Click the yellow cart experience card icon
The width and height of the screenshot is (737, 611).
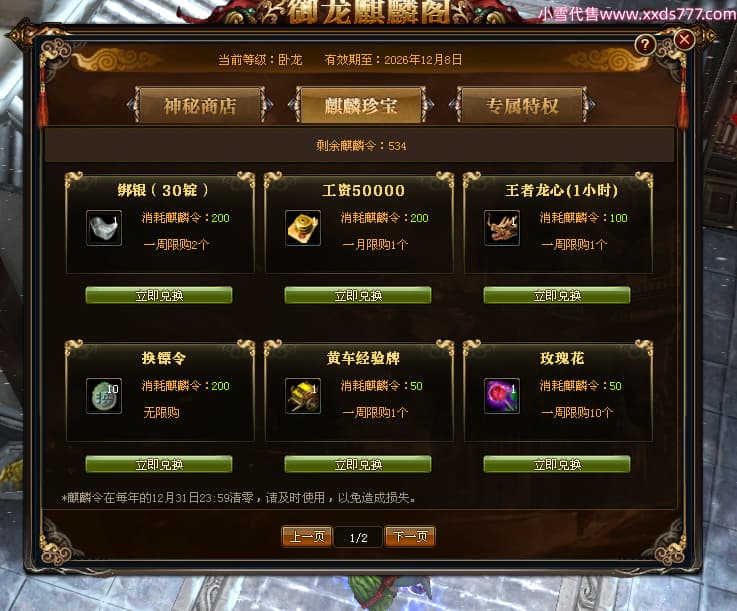click(303, 396)
